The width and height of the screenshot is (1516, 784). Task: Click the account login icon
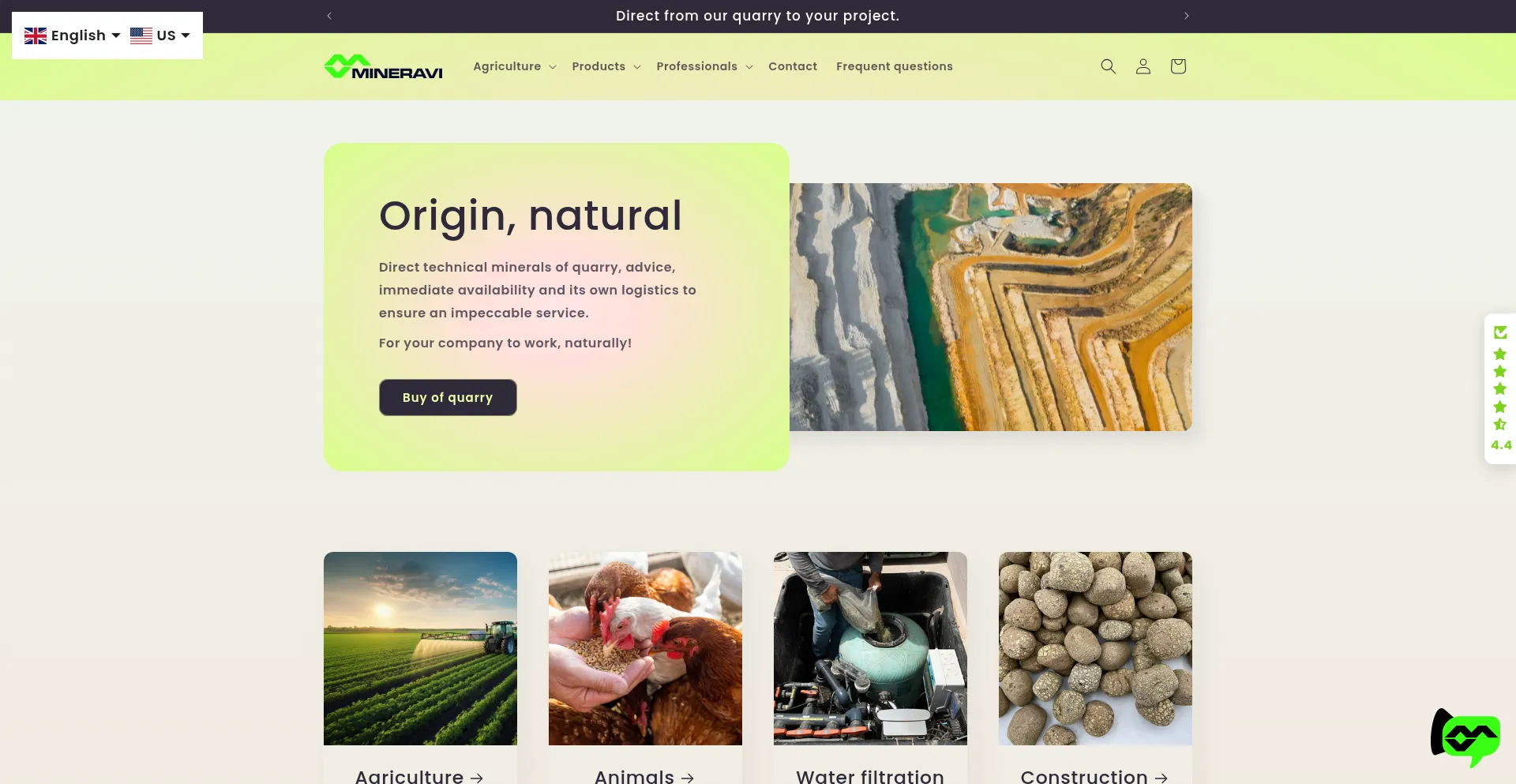coord(1143,66)
